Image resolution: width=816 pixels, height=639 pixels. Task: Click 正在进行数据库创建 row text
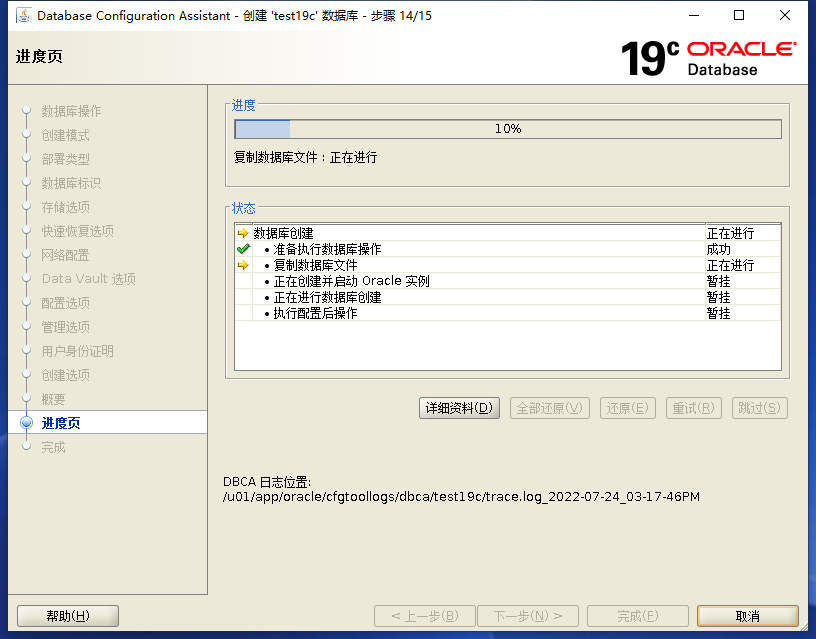[327, 297]
